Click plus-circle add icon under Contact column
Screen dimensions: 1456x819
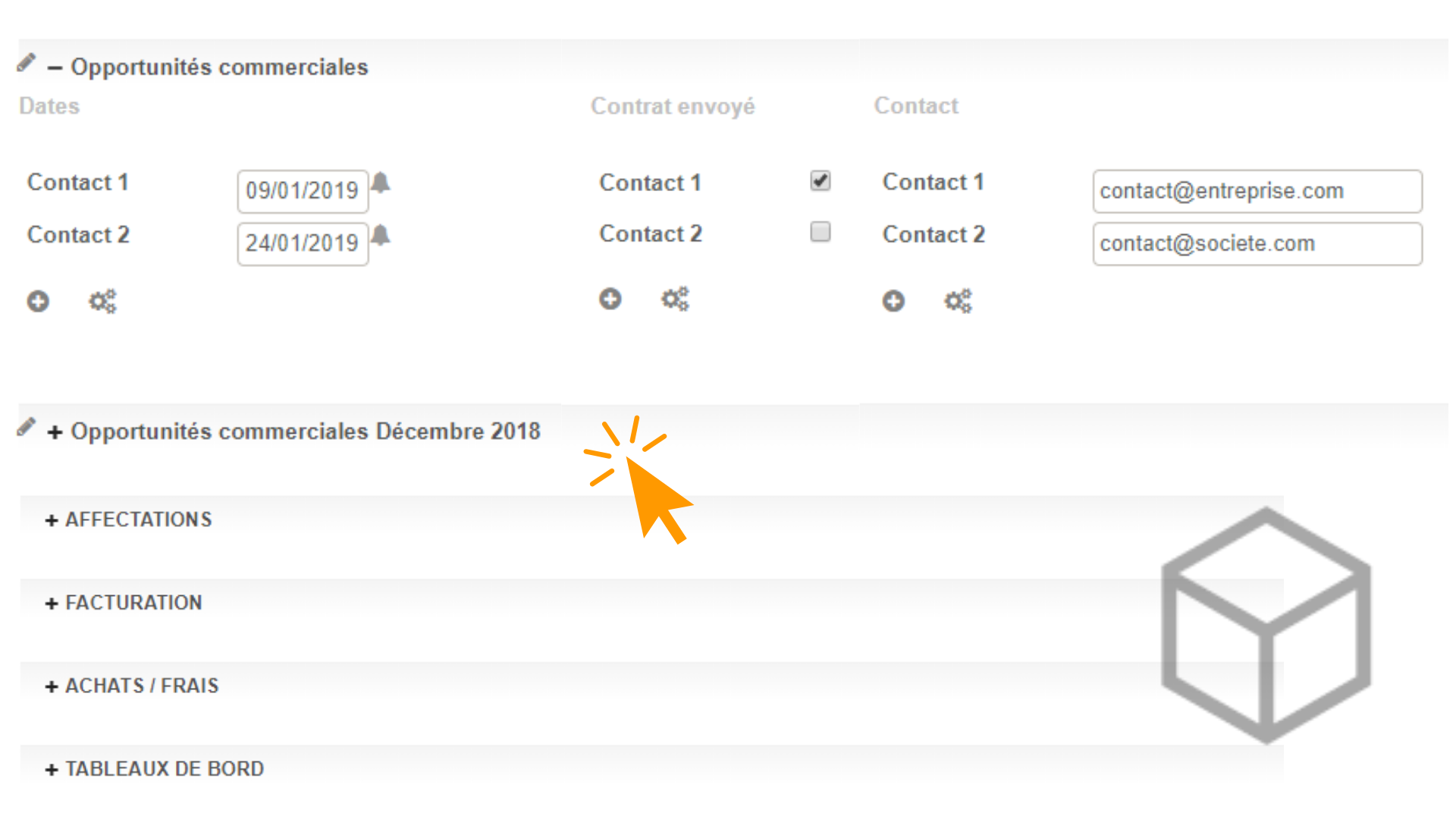(x=893, y=301)
